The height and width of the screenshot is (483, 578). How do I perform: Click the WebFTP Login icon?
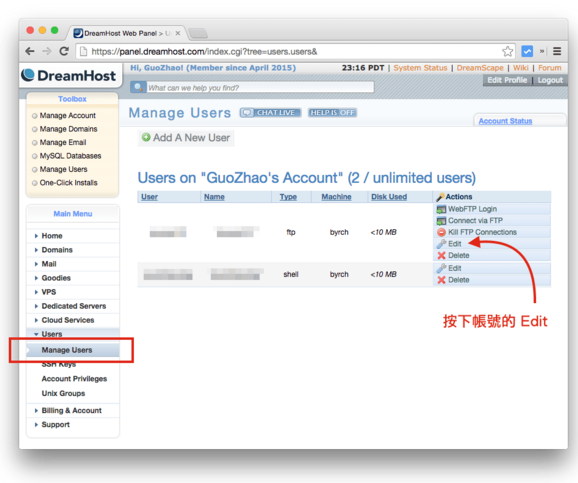[x=441, y=209]
